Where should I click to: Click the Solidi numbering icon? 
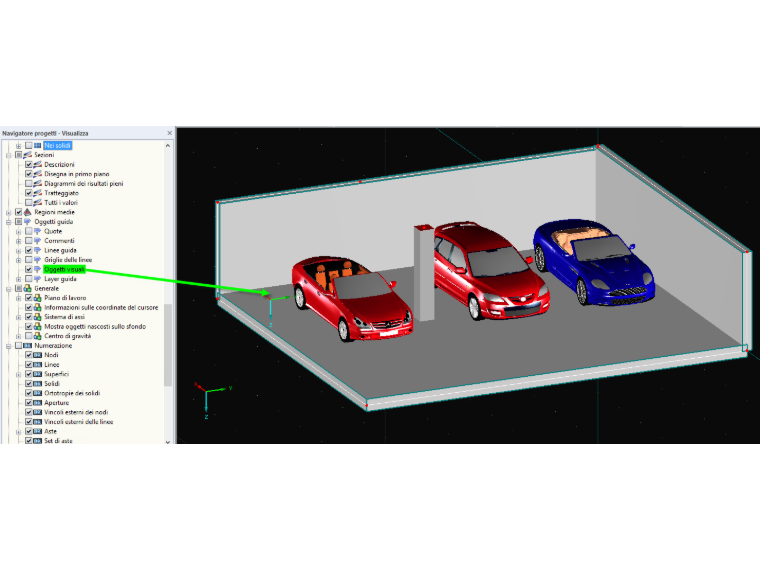tap(37, 384)
